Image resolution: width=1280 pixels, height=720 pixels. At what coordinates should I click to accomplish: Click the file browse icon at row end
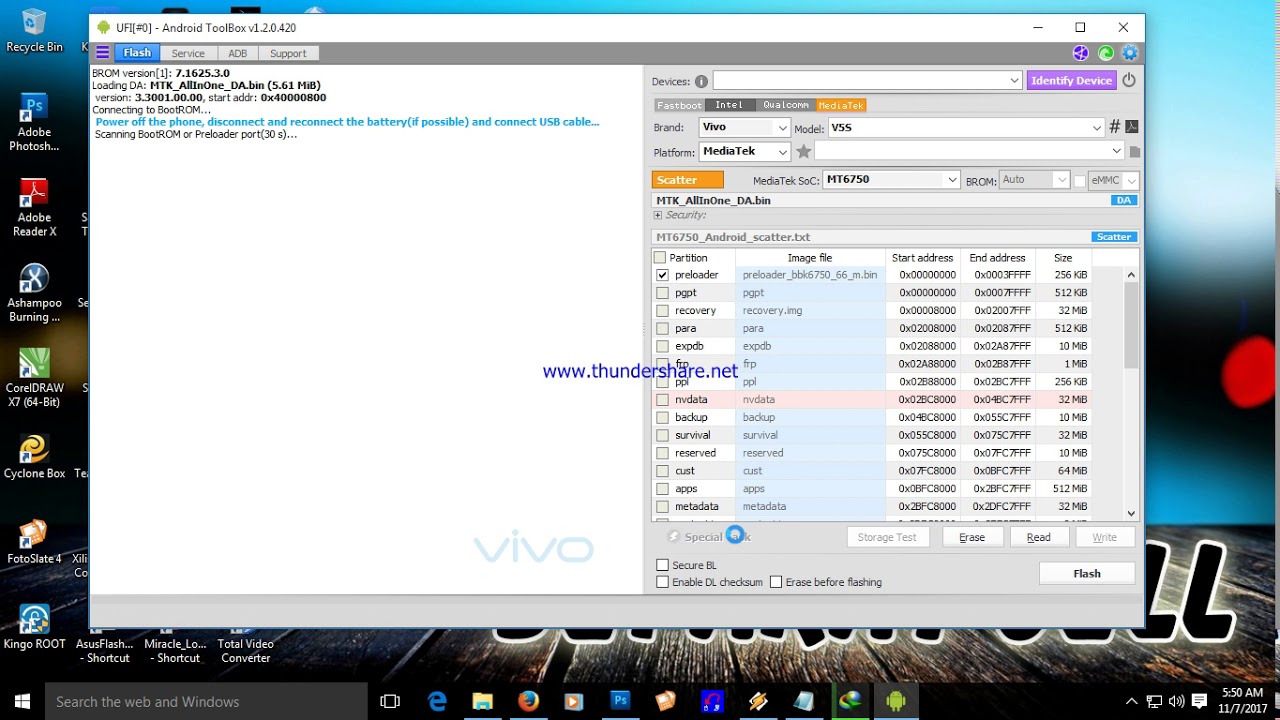coord(1134,152)
